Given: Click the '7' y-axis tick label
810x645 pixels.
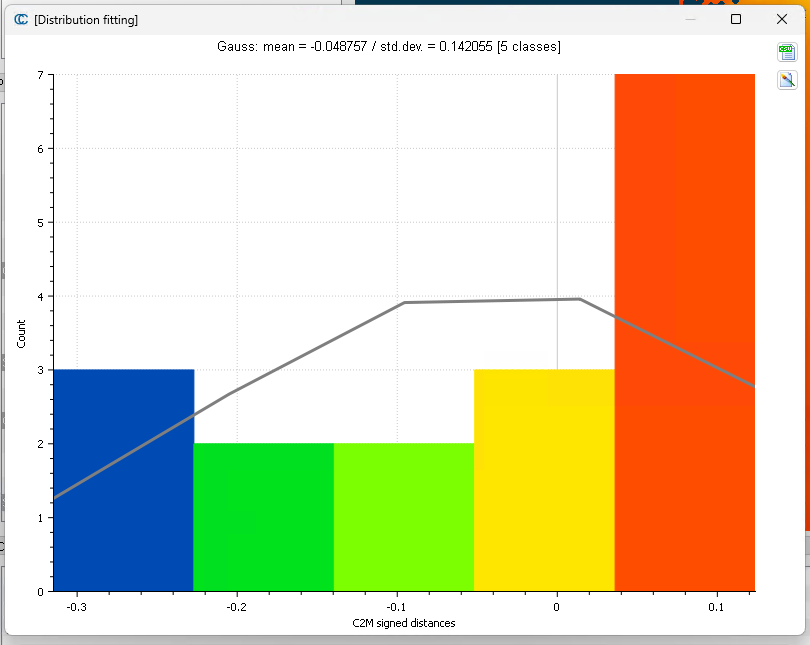Looking at the screenshot, I should tap(40, 75).
